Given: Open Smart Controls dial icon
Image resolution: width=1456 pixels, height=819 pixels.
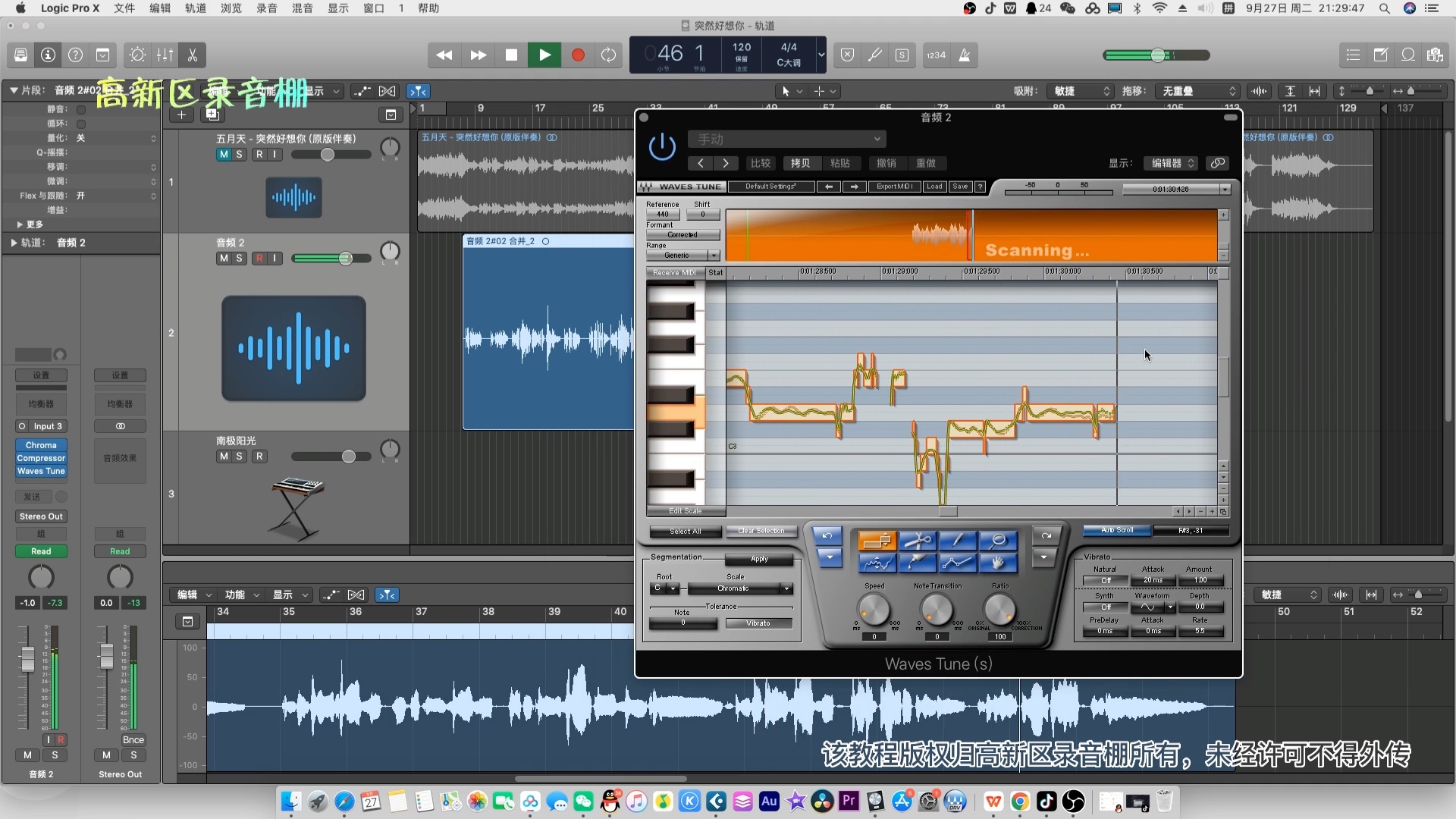Looking at the screenshot, I should [137, 55].
